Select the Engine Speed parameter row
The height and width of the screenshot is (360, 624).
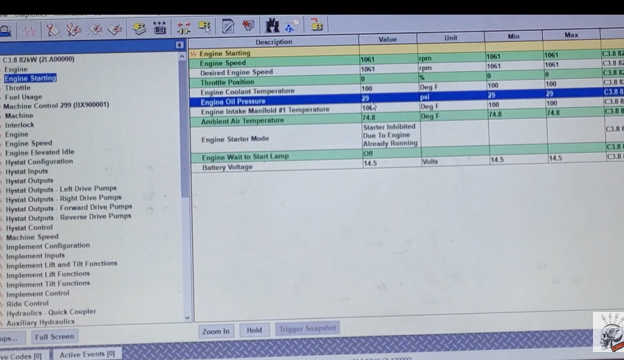click(406, 61)
